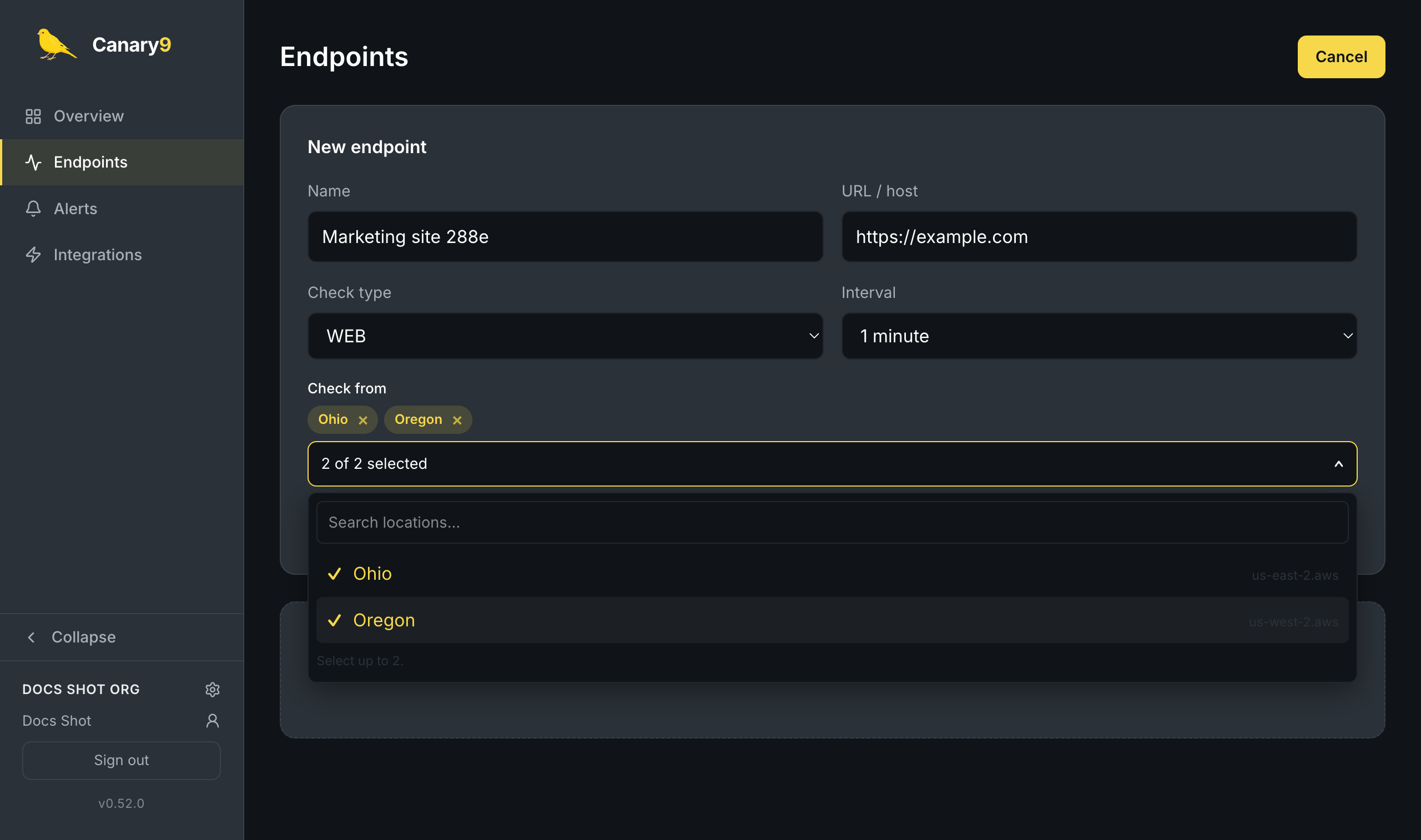Open the Interval 1 minute dropdown
Viewport: 1421px width, 840px height.
click(1099, 336)
